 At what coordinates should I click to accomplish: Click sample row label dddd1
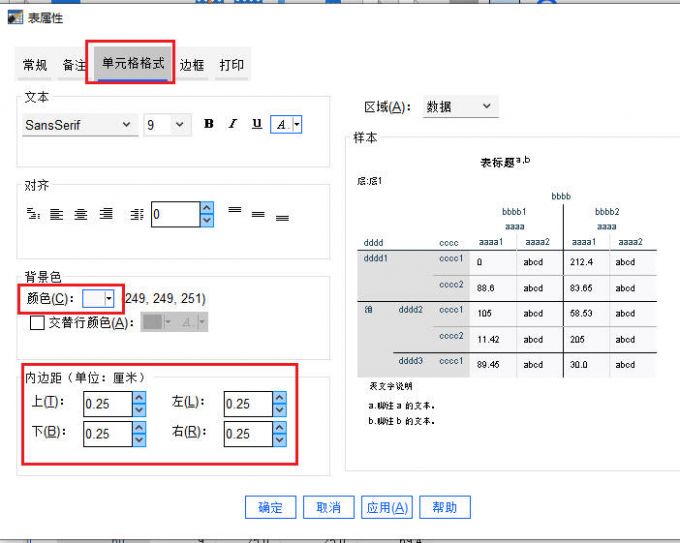point(376,258)
